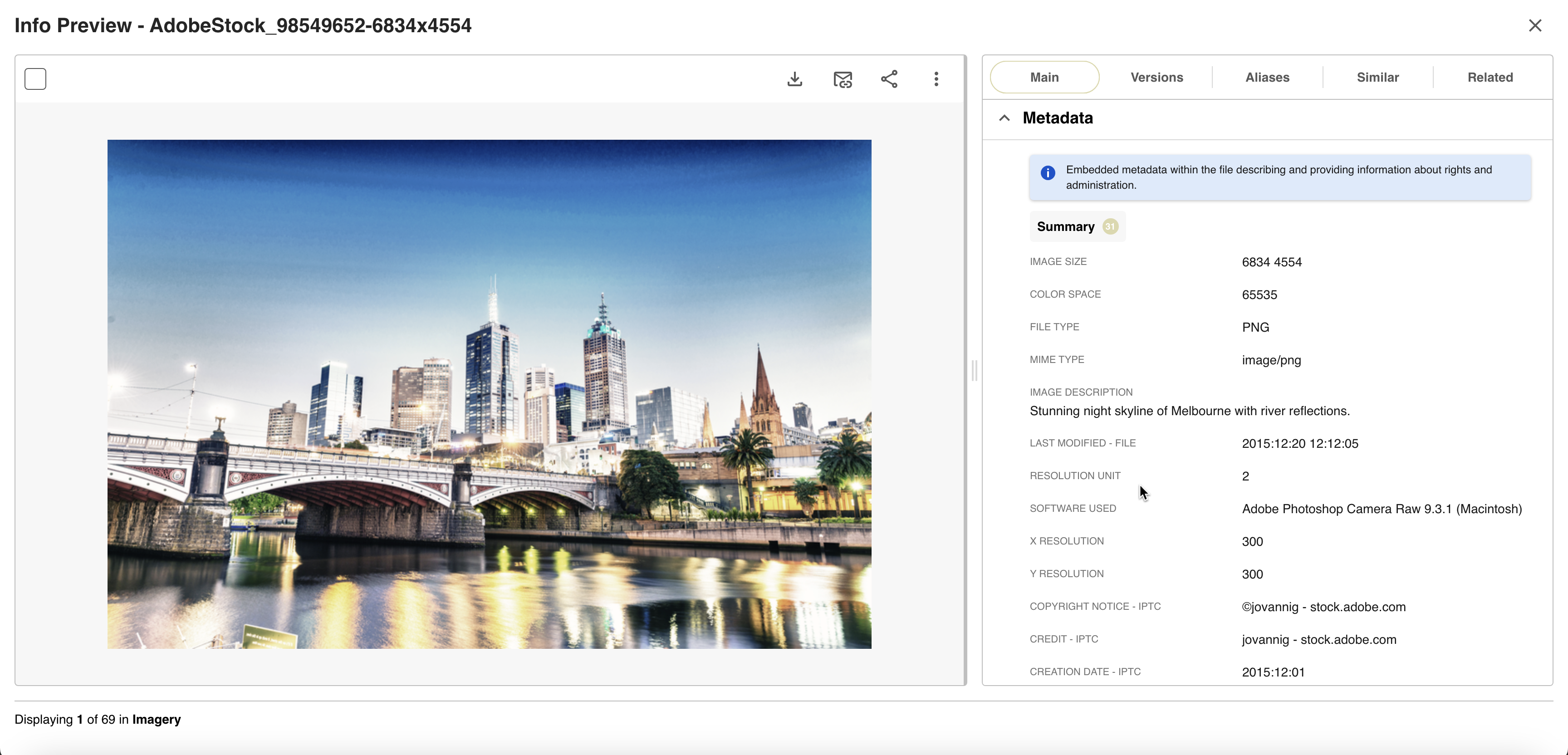Viewport: 1568px width, 755px height.
Task: Click the panel divider resize handle
Action: click(x=974, y=370)
